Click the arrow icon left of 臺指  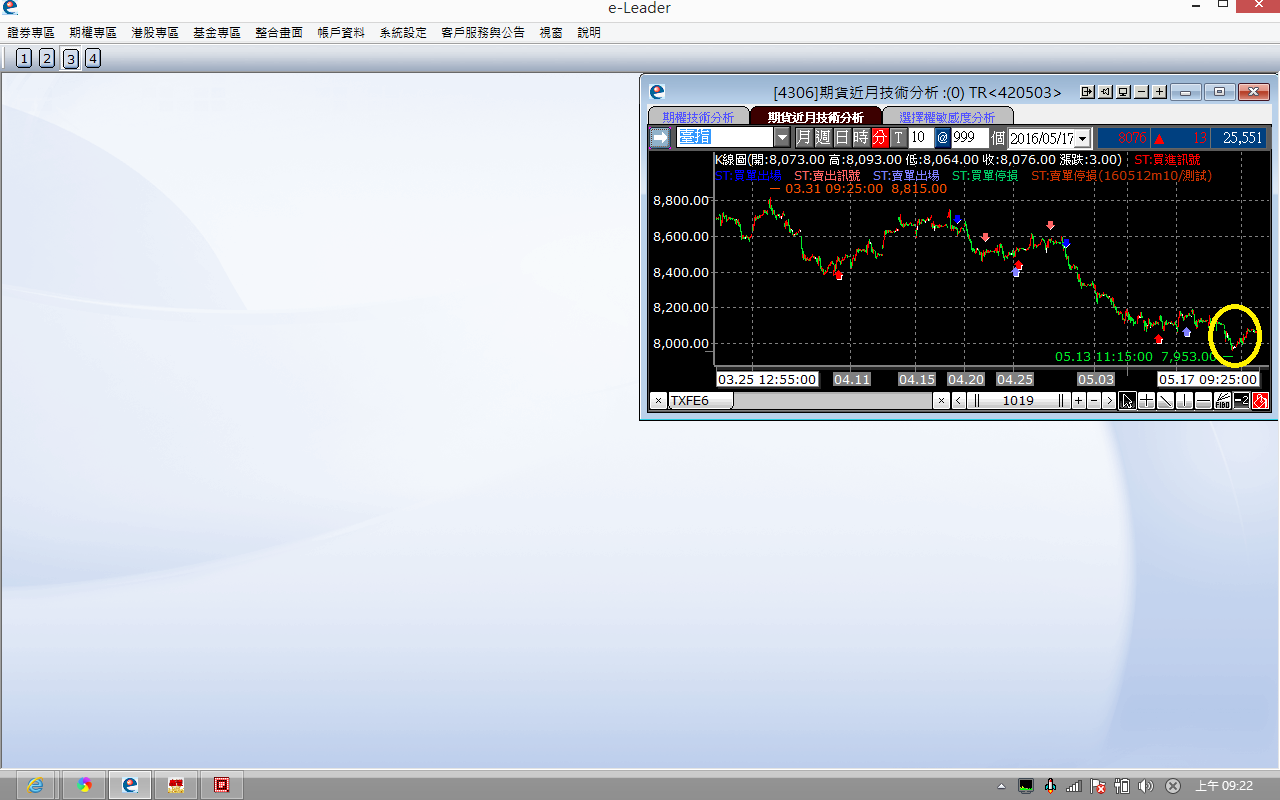tap(660, 138)
